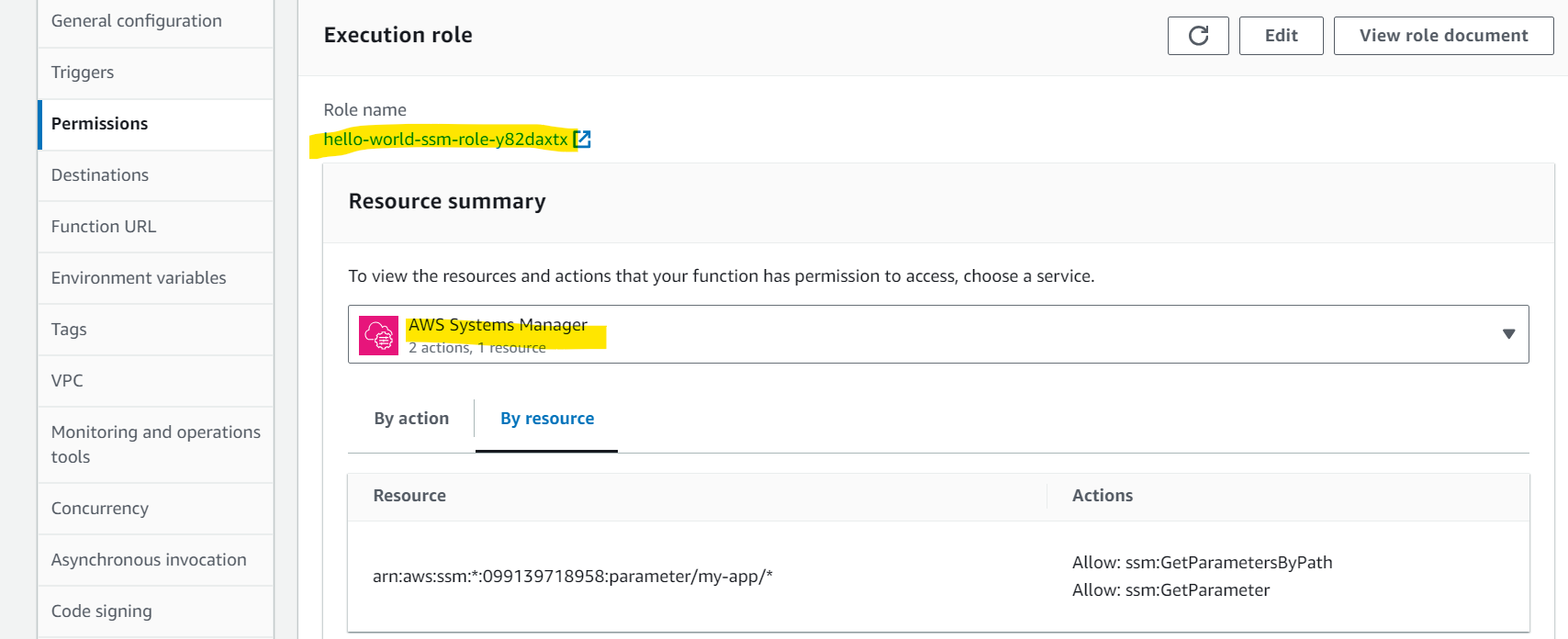Open Monitoring and operations tools
Viewport: 1568px width, 639px height.
click(x=155, y=444)
